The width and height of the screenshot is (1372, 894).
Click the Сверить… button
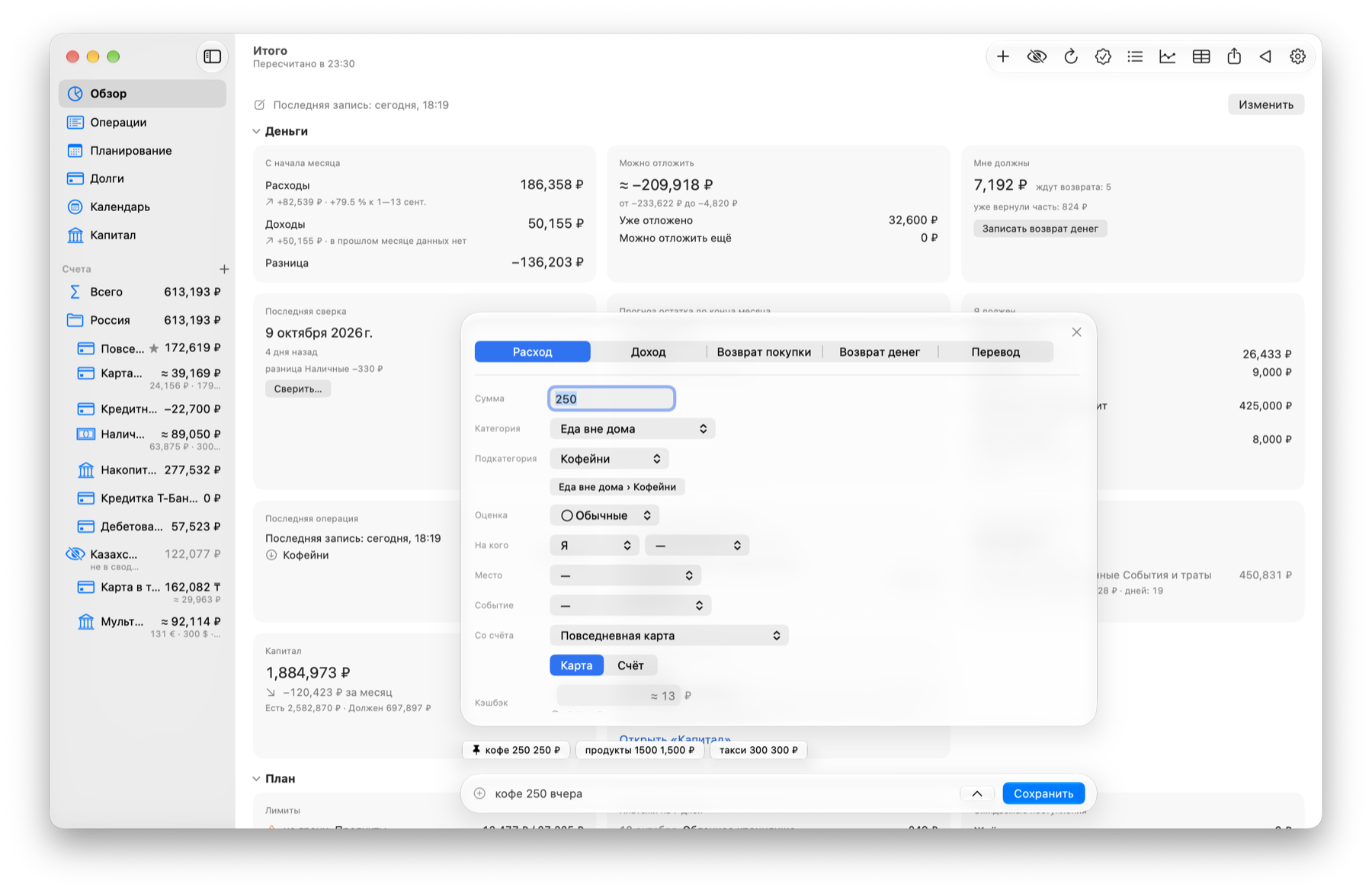(x=298, y=389)
